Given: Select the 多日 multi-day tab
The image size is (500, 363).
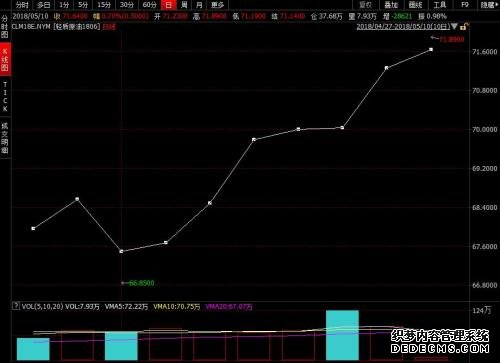Looking at the screenshot, I should (43, 5).
